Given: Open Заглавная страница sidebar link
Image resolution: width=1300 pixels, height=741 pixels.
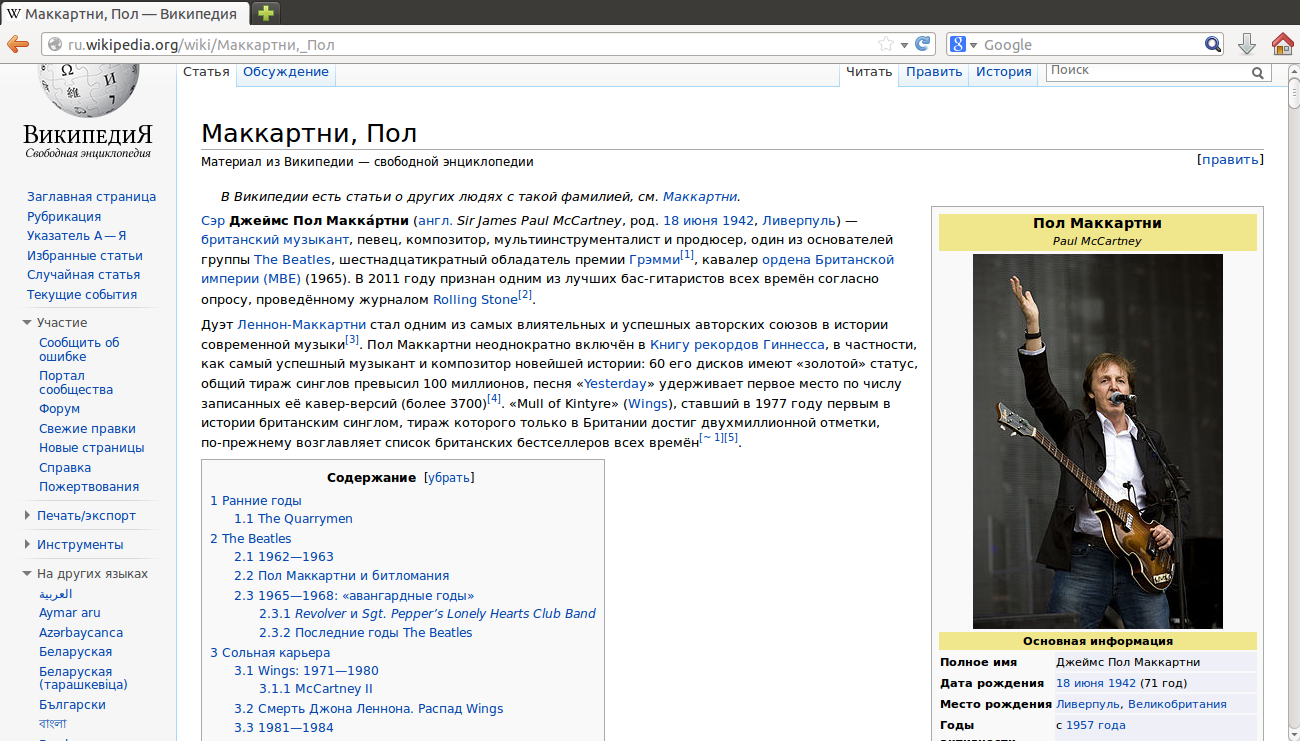Looking at the screenshot, I should 92,197.
